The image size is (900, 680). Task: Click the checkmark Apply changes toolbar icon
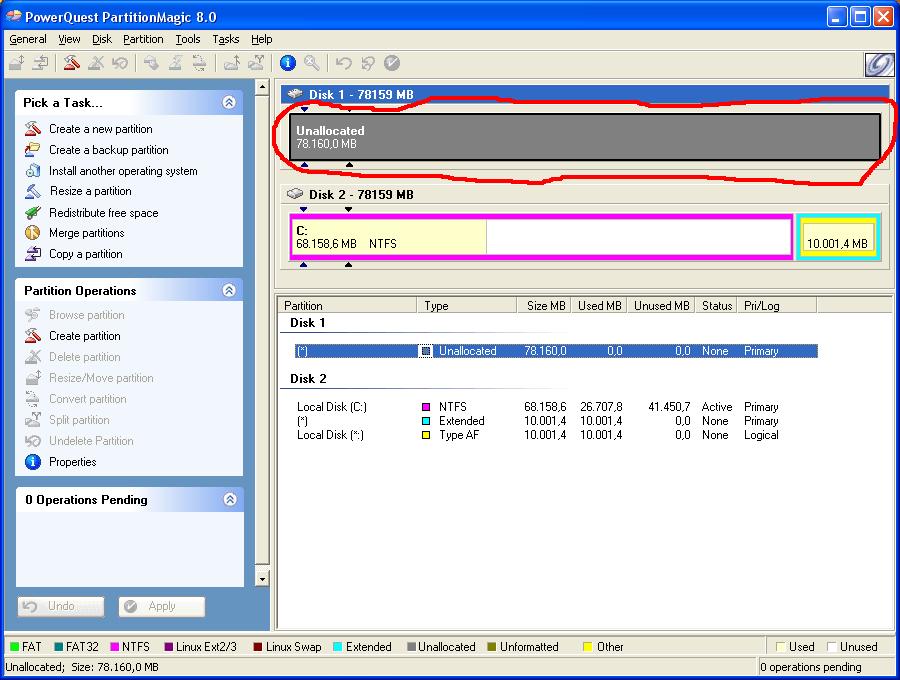click(391, 63)
